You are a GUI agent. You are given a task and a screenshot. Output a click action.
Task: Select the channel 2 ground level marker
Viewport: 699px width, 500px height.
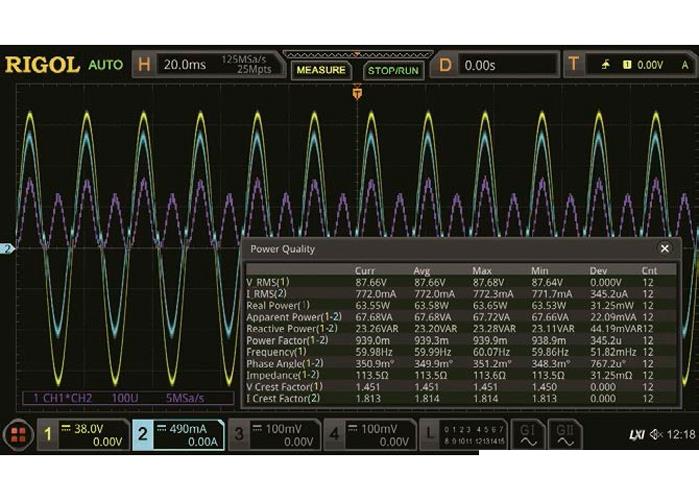coord(6,248)
